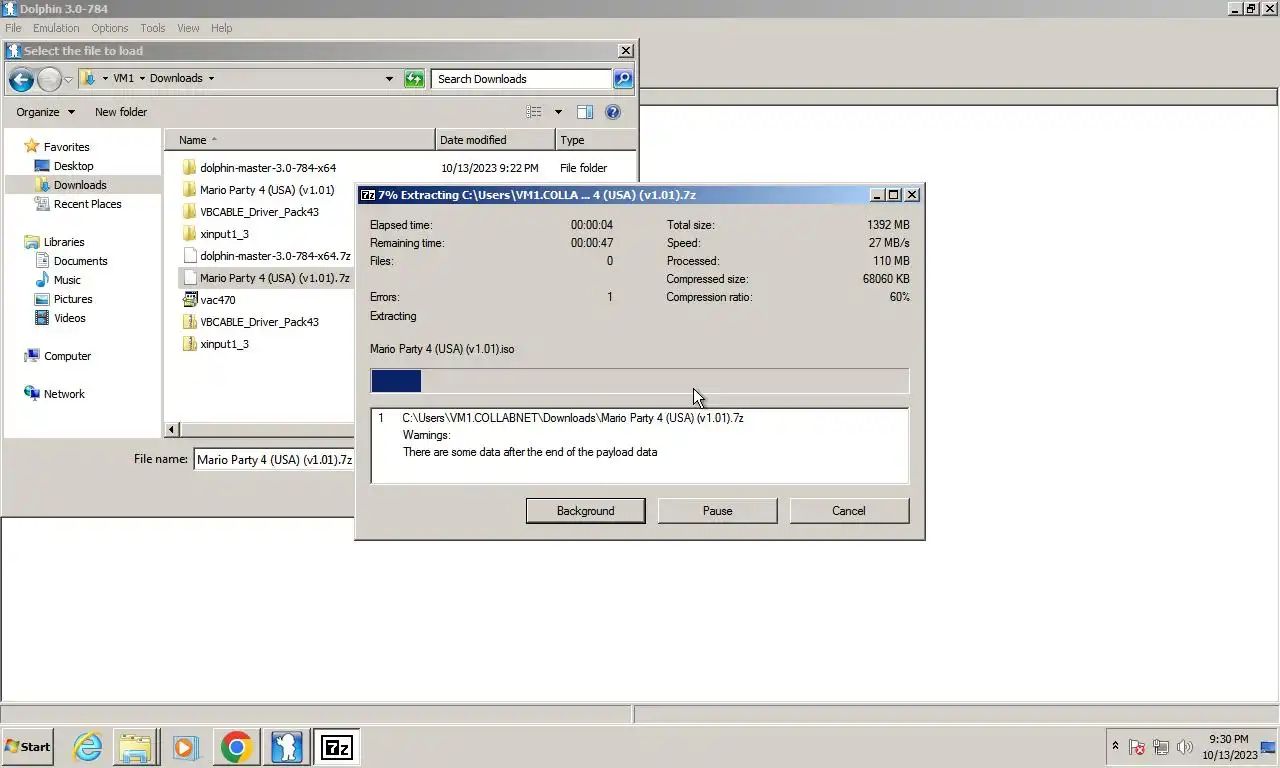Viewport: 1280px width, 768px height.
Task: Click the horizontal scrollbar left arrow
Action: [172, 430]
